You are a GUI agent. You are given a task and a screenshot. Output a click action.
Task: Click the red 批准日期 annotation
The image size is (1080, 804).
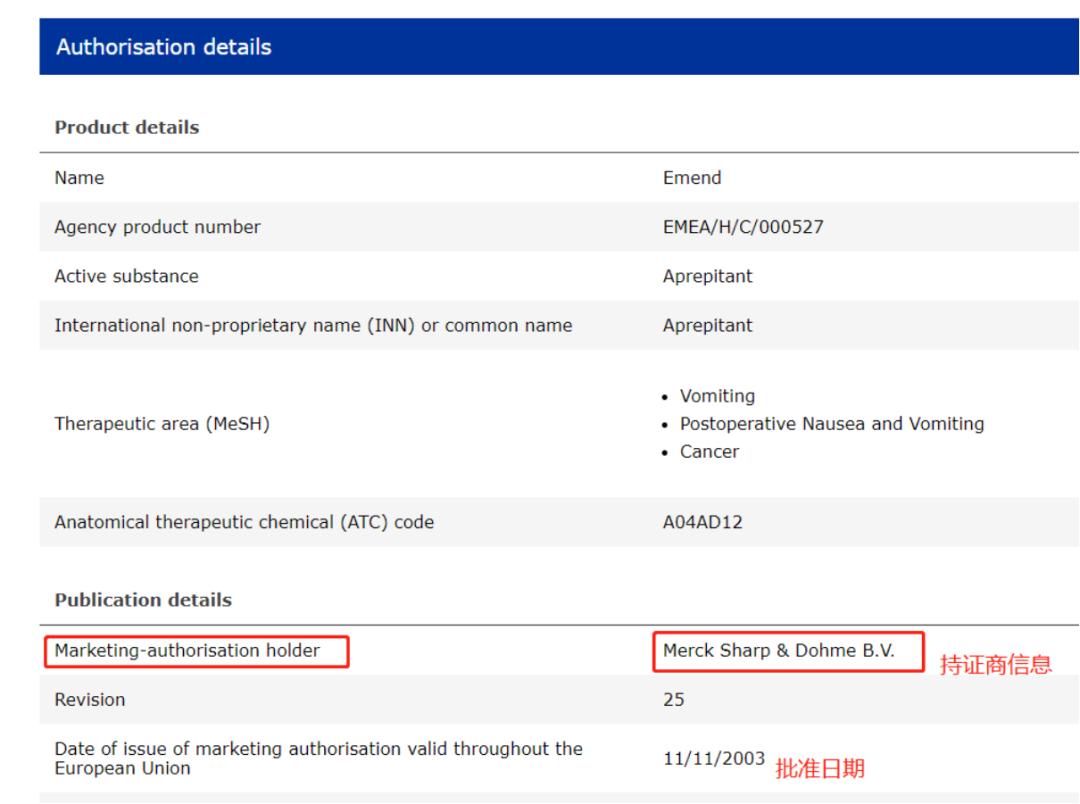coord(820,768)
